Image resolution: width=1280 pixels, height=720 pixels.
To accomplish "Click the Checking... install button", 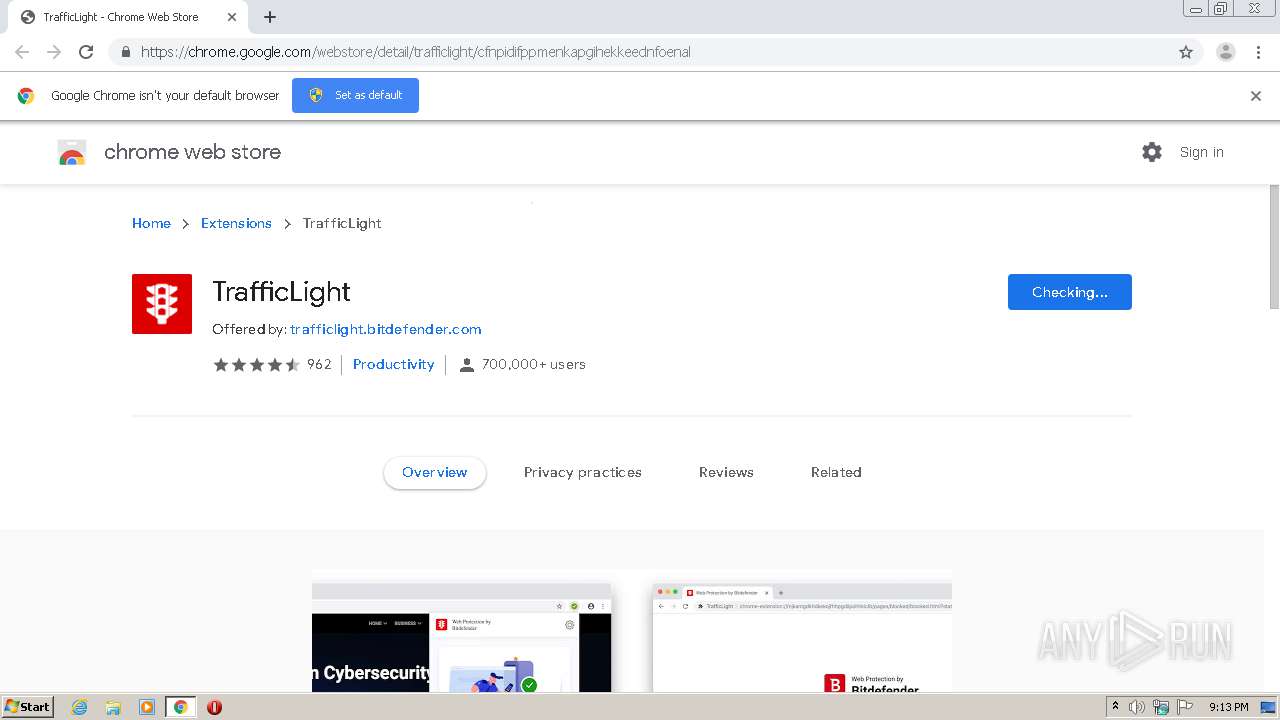I will pos(1070,292).
